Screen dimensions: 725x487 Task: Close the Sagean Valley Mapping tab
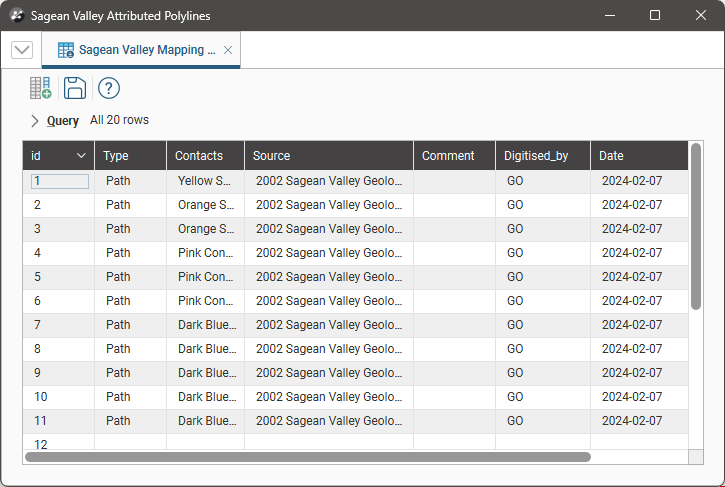[228, 50]
